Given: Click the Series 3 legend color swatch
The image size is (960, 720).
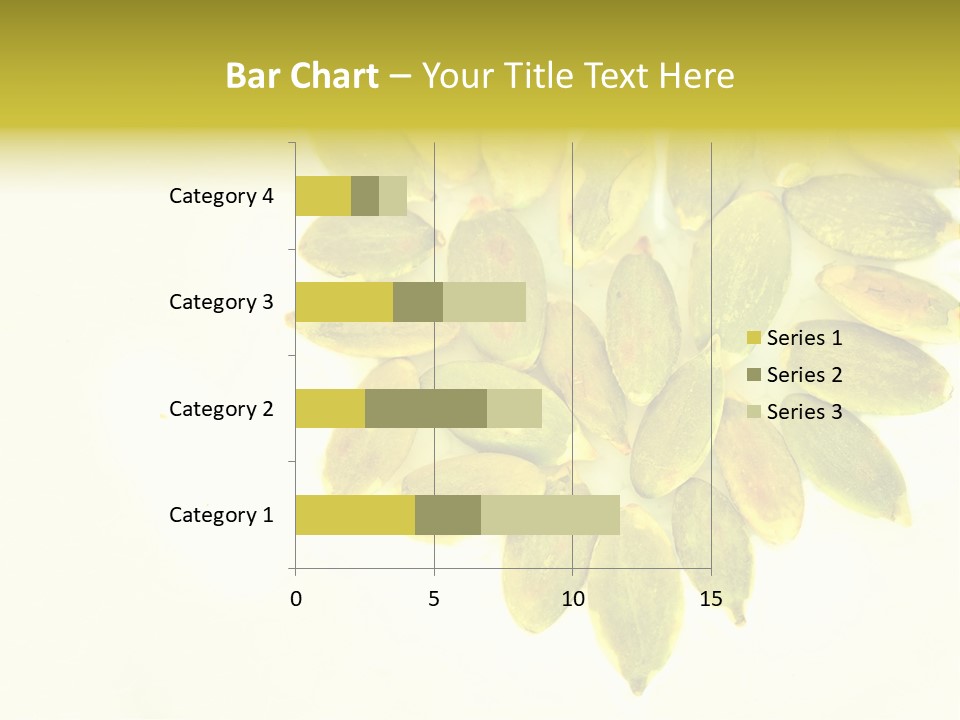Looking at the screenshot, I should pos(754,411).
